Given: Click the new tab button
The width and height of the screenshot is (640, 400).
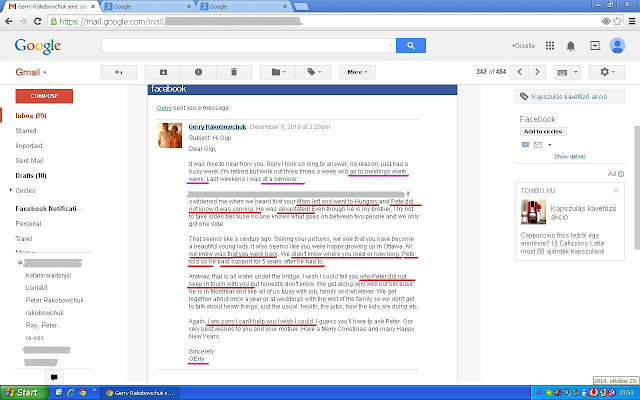Looking at the screenshot, I should coord(301,7).
